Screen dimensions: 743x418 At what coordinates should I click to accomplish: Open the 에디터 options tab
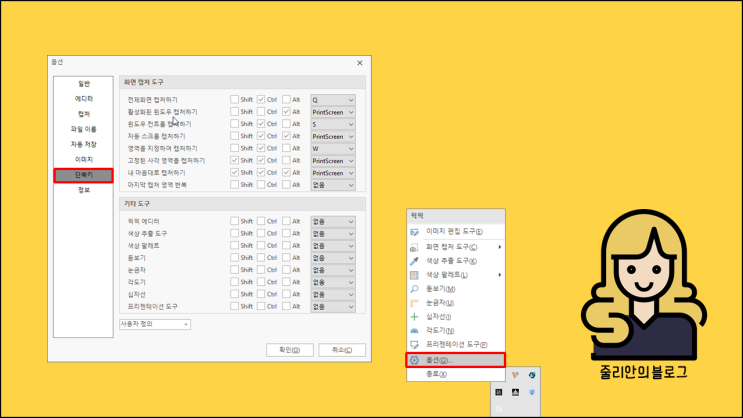(84, 99)
